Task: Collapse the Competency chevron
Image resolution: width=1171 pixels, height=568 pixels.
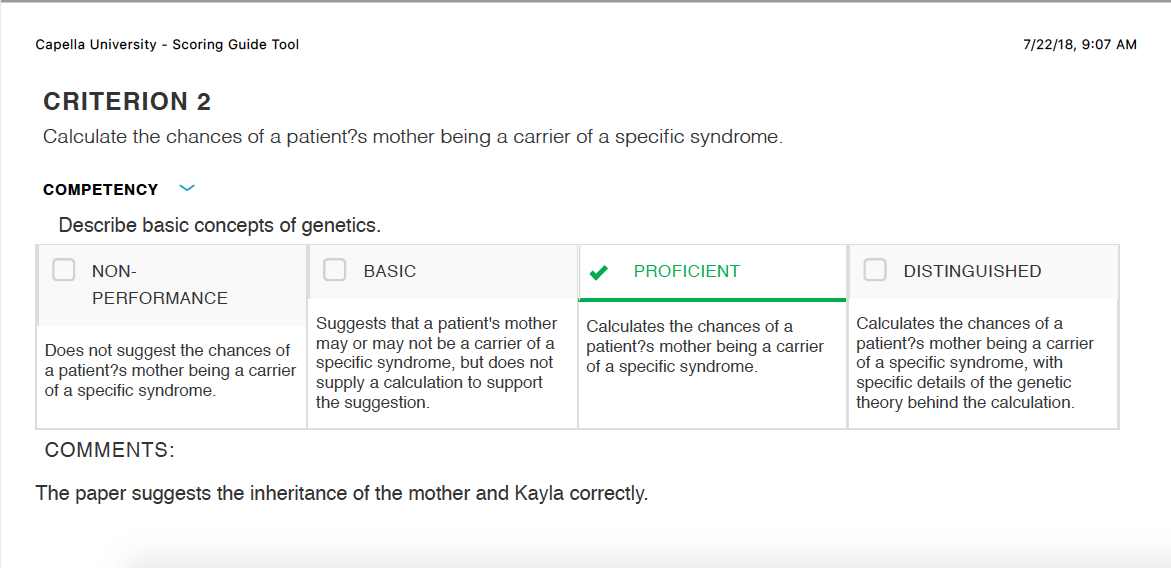Action: 187,189
